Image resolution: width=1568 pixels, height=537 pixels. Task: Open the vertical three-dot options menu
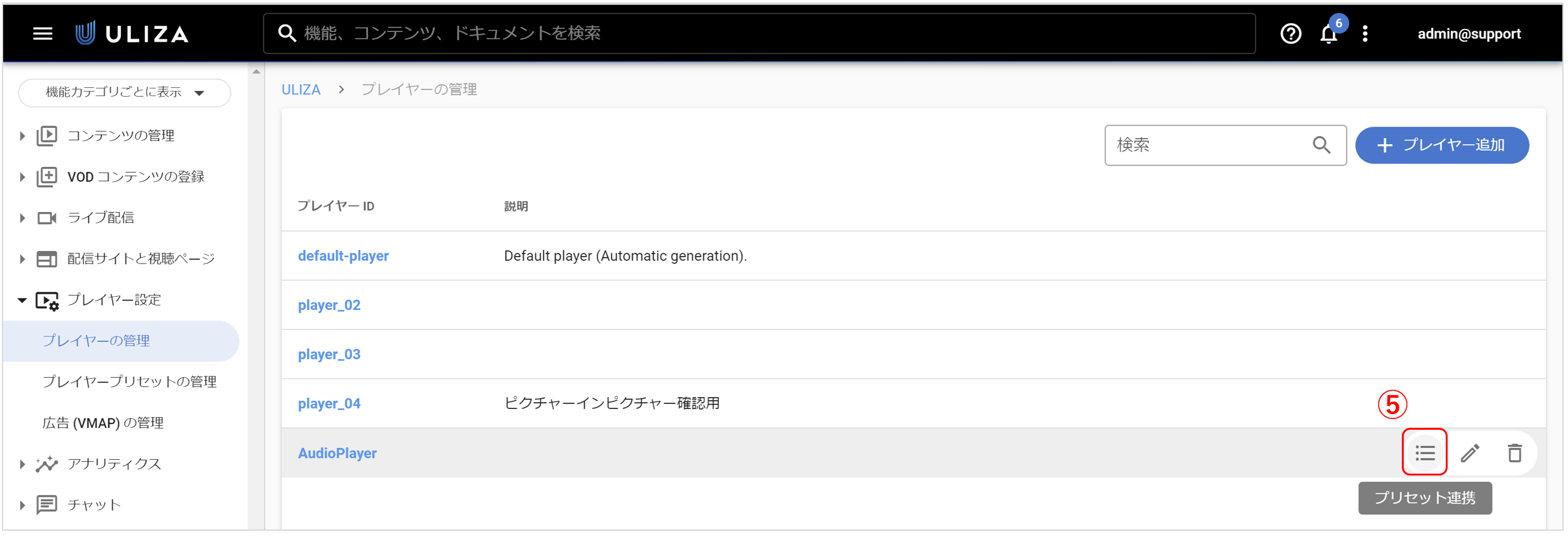[x=1365, y=34]
